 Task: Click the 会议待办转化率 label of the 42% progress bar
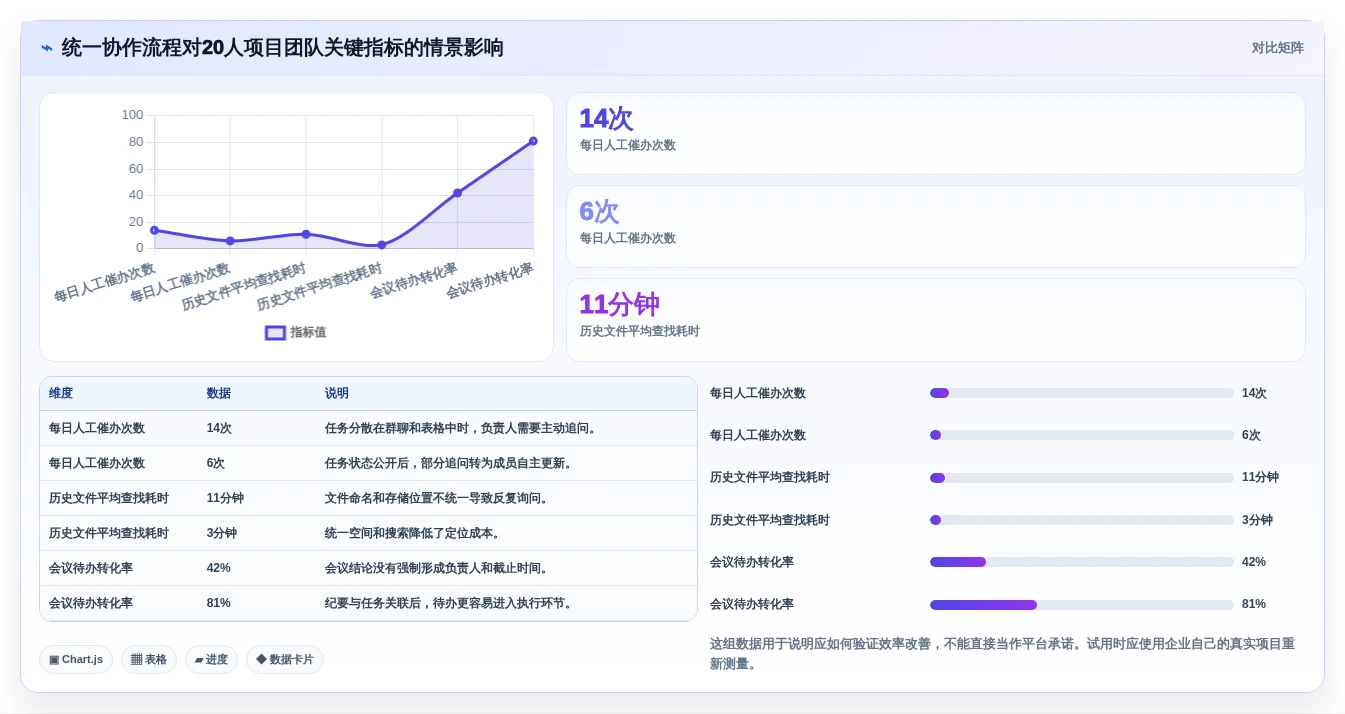click(752, 562)
